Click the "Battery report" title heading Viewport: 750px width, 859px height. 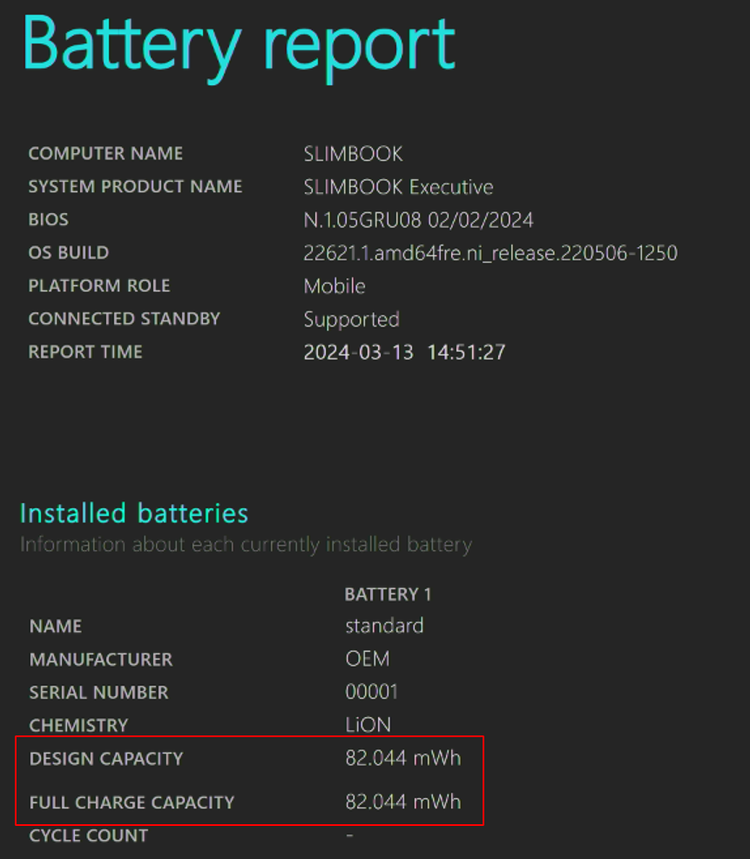239,47
